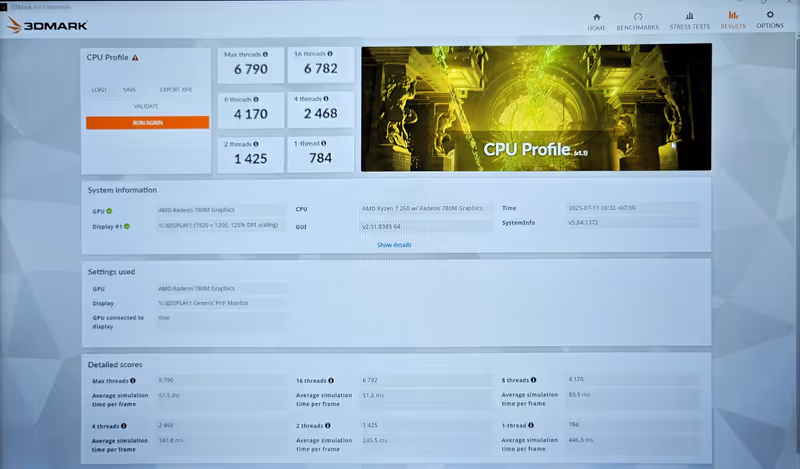Expand Show details under System information
Viewport: 800px width, 469px height.
393,245
